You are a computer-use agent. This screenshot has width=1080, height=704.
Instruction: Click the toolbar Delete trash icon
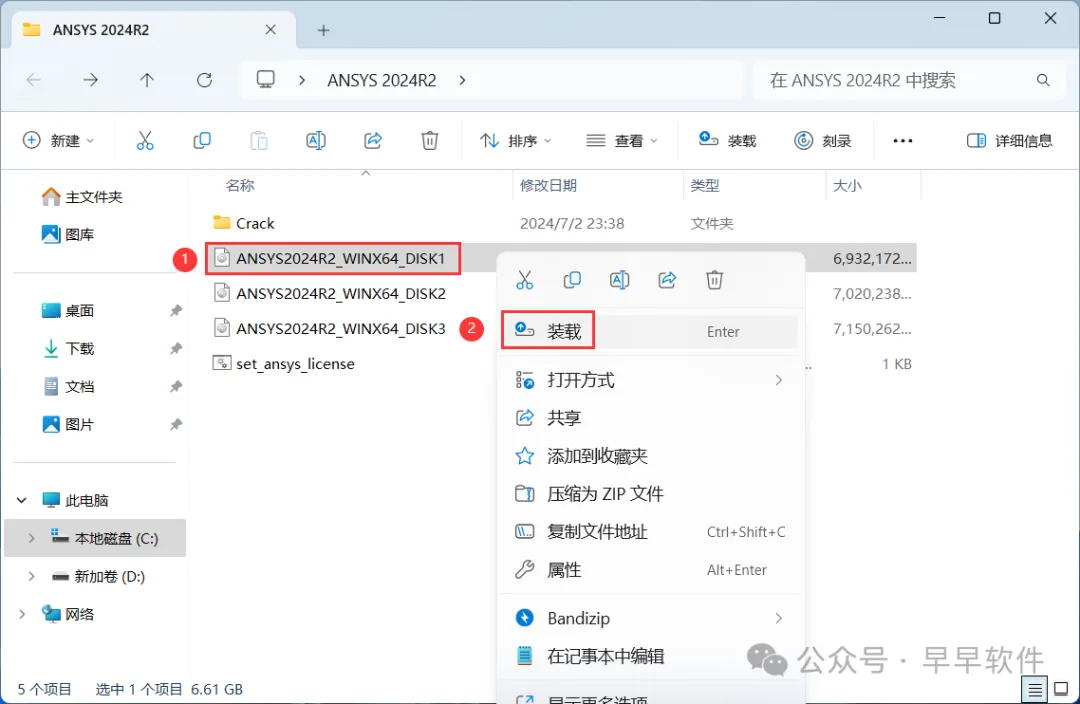pyautogui.click(x=430, y=141)
